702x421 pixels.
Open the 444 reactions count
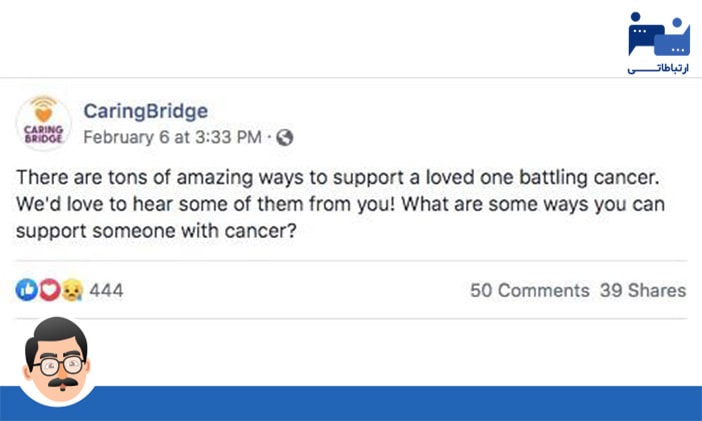pyautogui.click(x=107, y=291)
